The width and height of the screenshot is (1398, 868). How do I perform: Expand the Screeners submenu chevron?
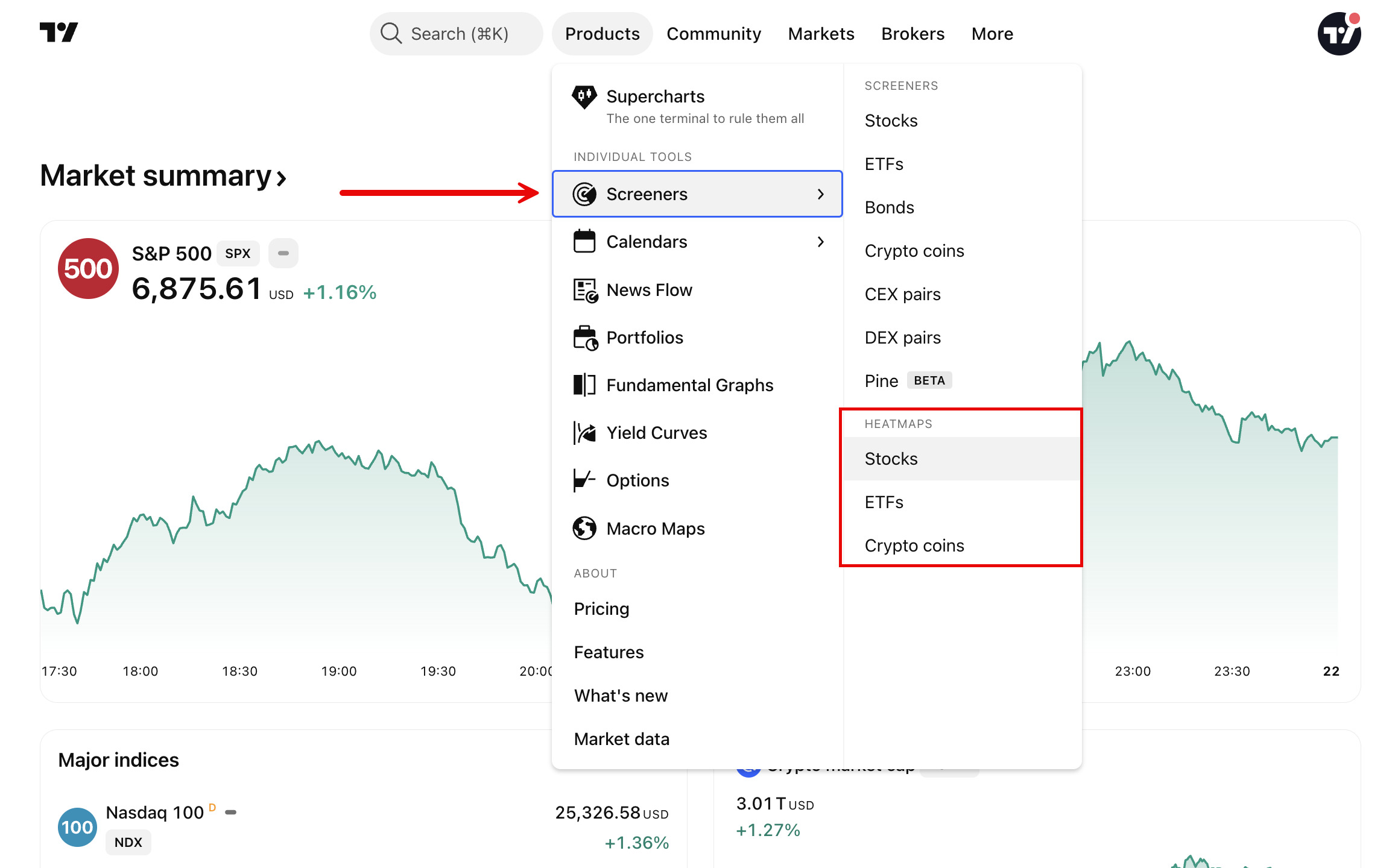click(820, 194)
